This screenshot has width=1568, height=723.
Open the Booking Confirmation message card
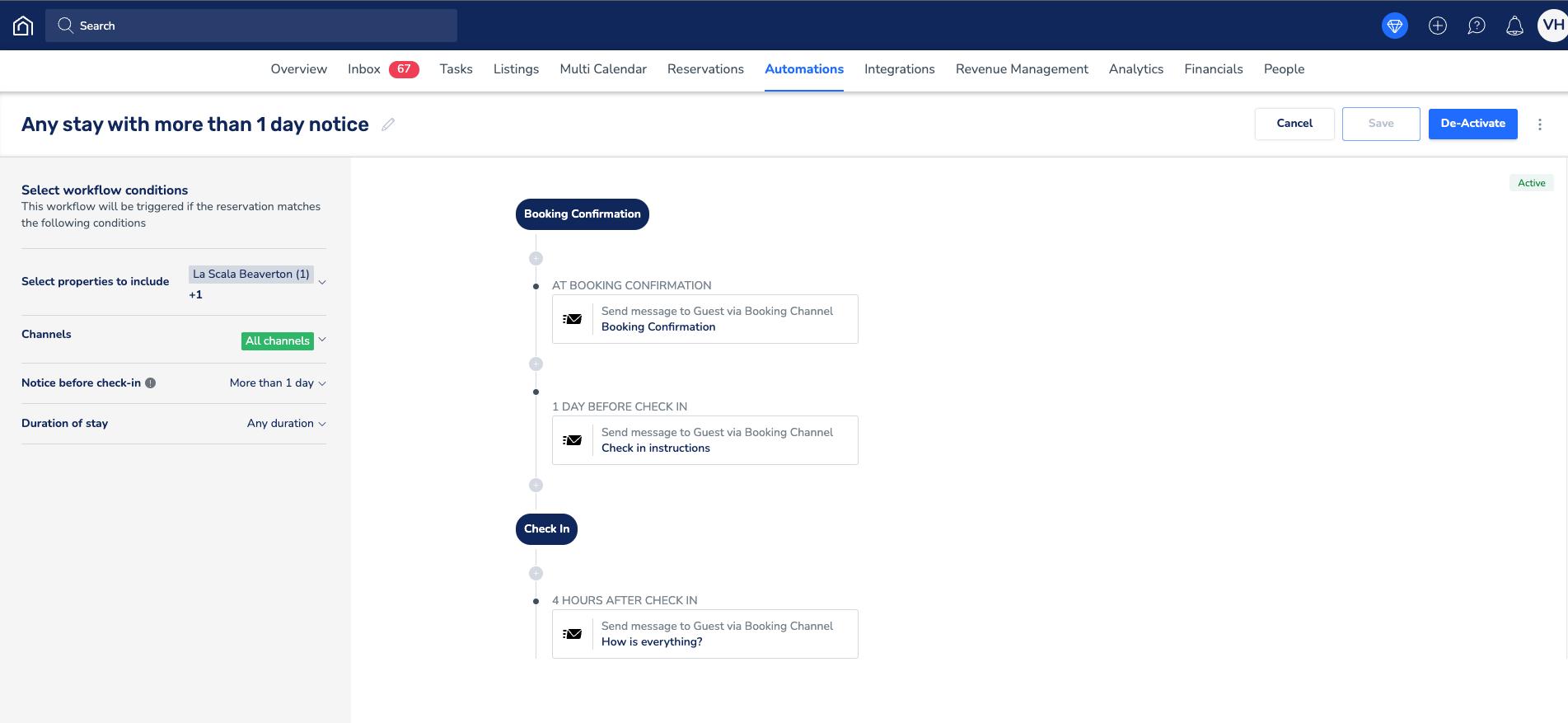(x=705, y=319)
